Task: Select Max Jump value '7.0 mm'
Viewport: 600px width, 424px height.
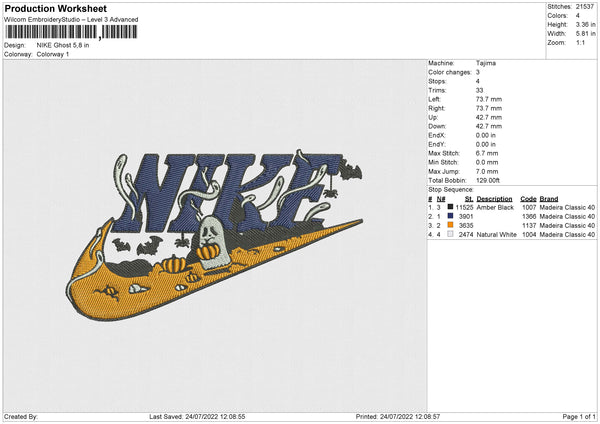Action: (x=487, y=171)
